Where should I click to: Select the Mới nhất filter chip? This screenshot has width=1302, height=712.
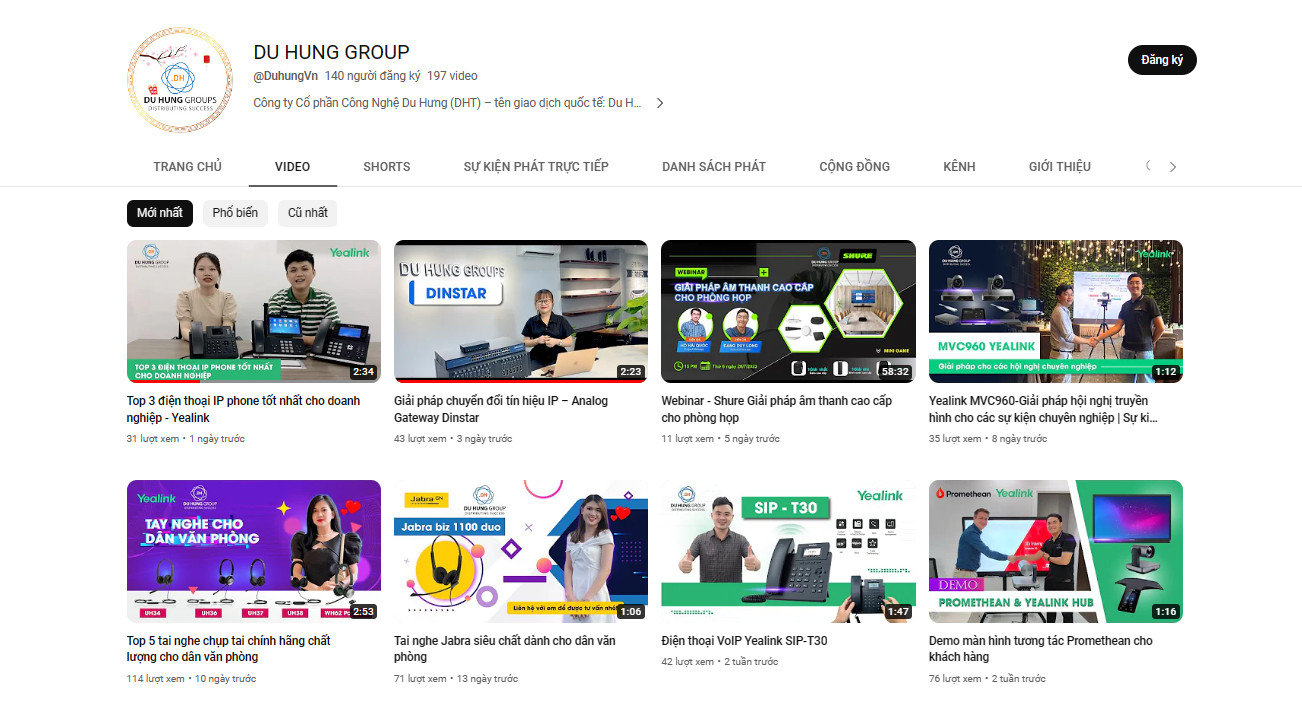click(x=159, y=213)
